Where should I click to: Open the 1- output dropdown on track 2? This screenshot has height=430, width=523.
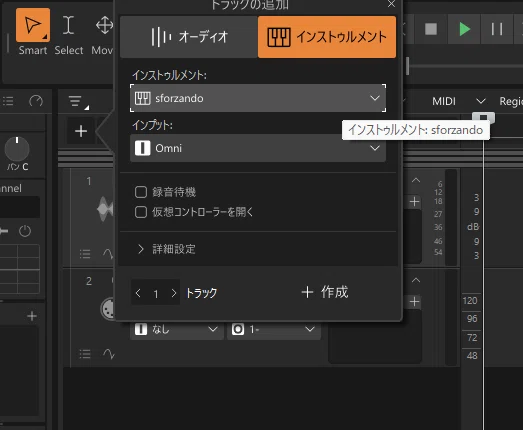tap(274, 330)
